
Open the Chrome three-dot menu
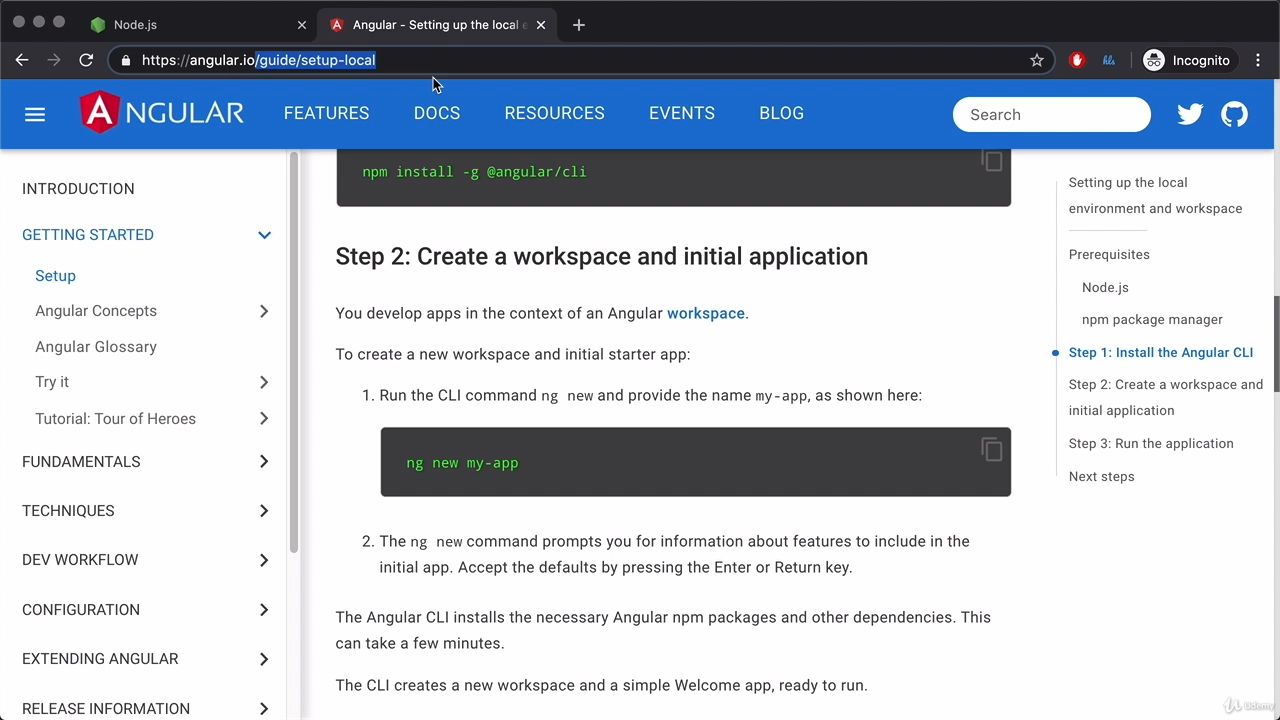[1258, 60]
